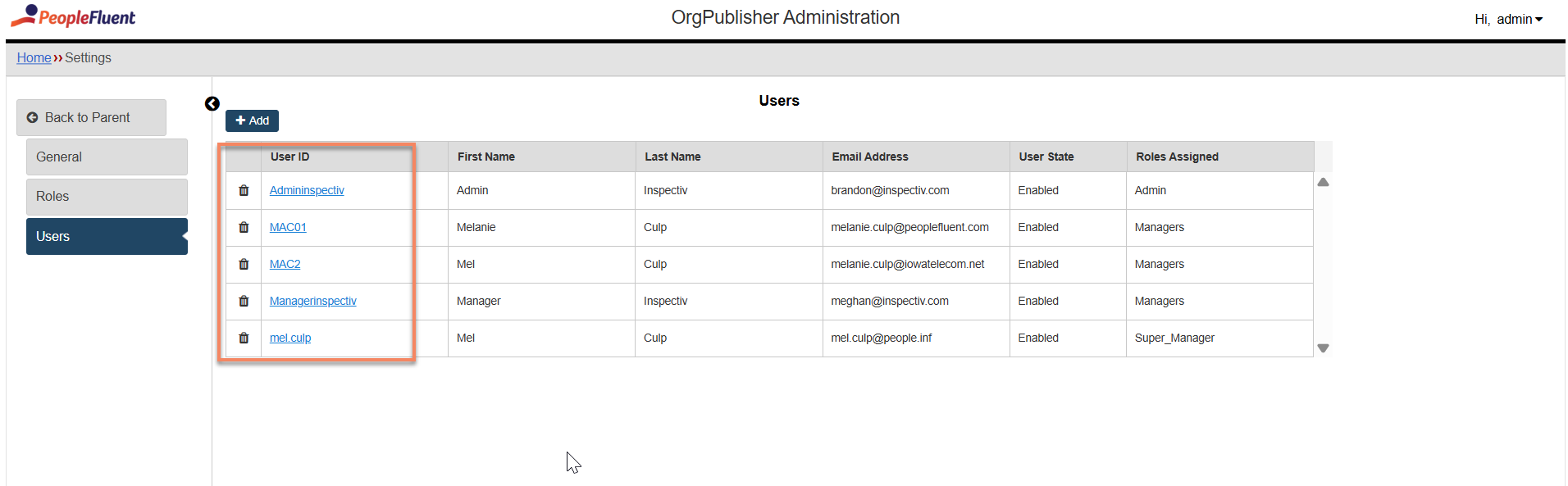1568x486 pixels.
Task: Remove MAC2 user with trash icon
Action: [x=244, y=264]
